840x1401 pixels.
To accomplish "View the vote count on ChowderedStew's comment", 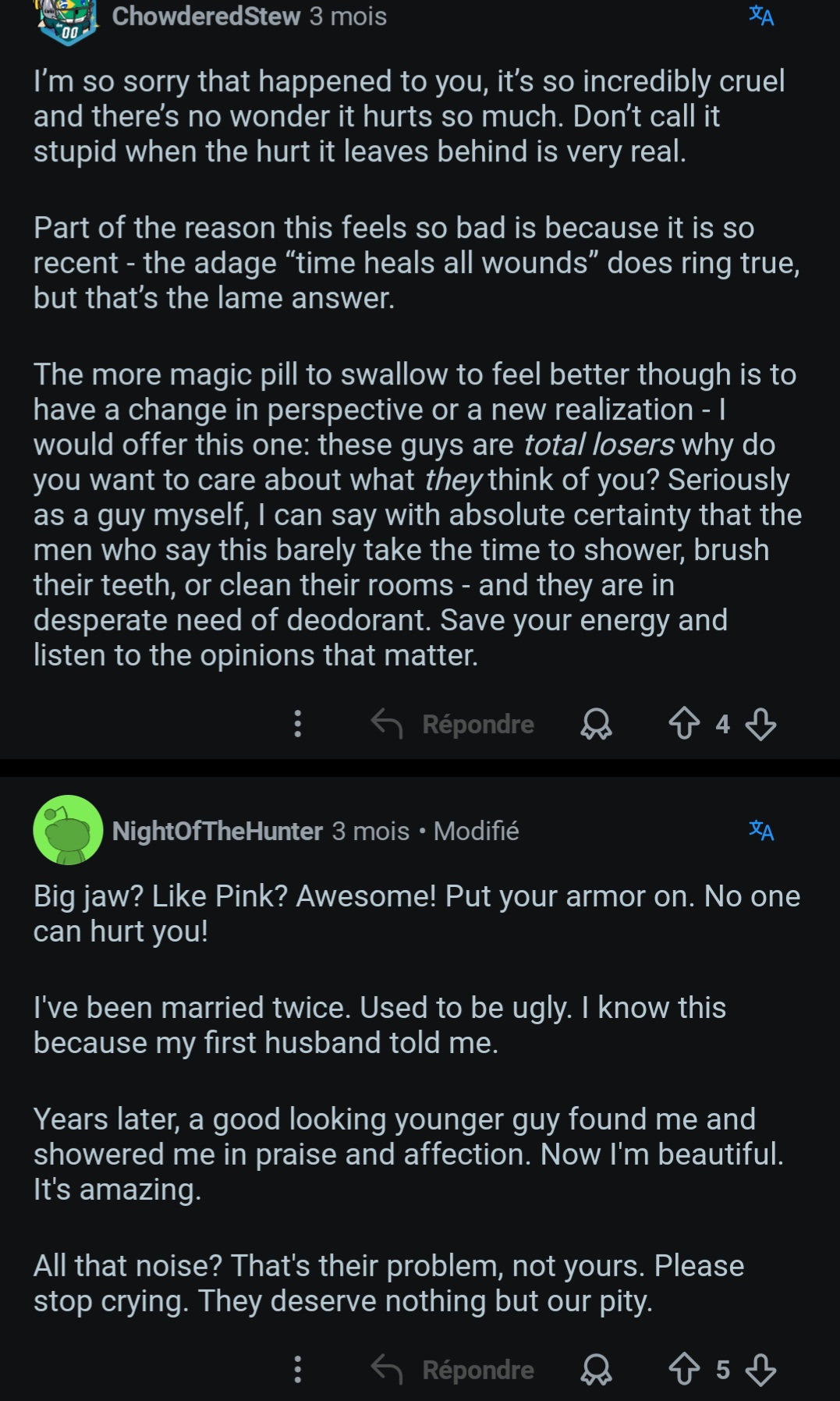I will click(x=722, y=724).
